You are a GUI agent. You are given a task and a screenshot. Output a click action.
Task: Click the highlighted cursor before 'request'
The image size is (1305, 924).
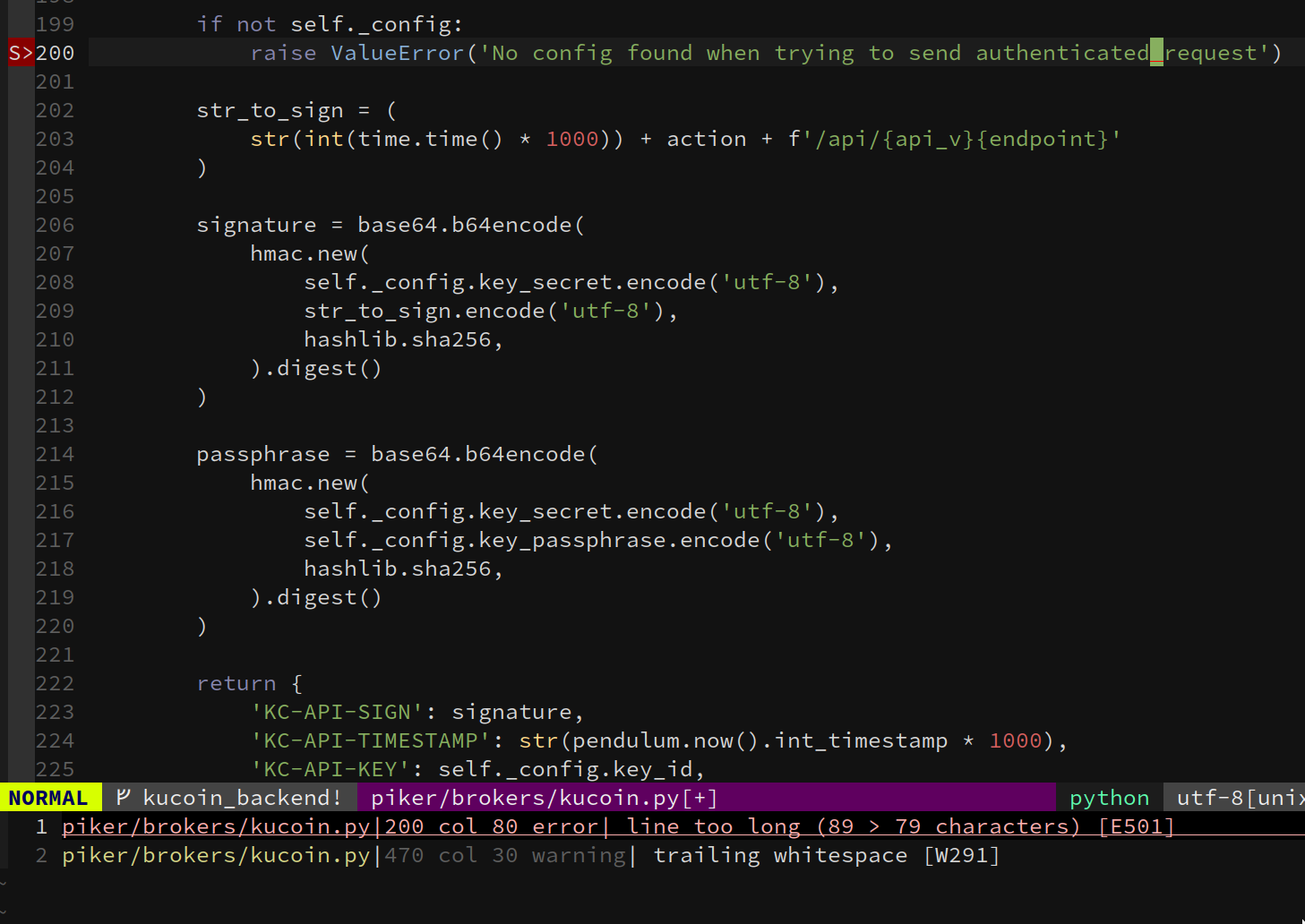[1156, 53]
